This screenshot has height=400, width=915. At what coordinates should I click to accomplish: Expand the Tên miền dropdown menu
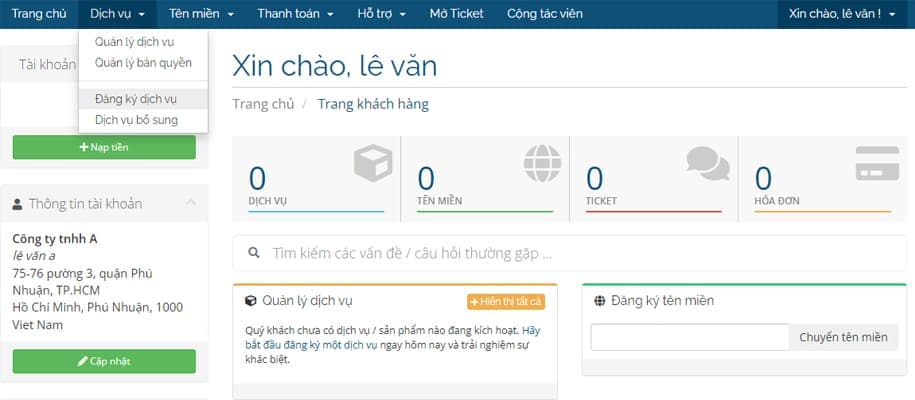point(201,13)
